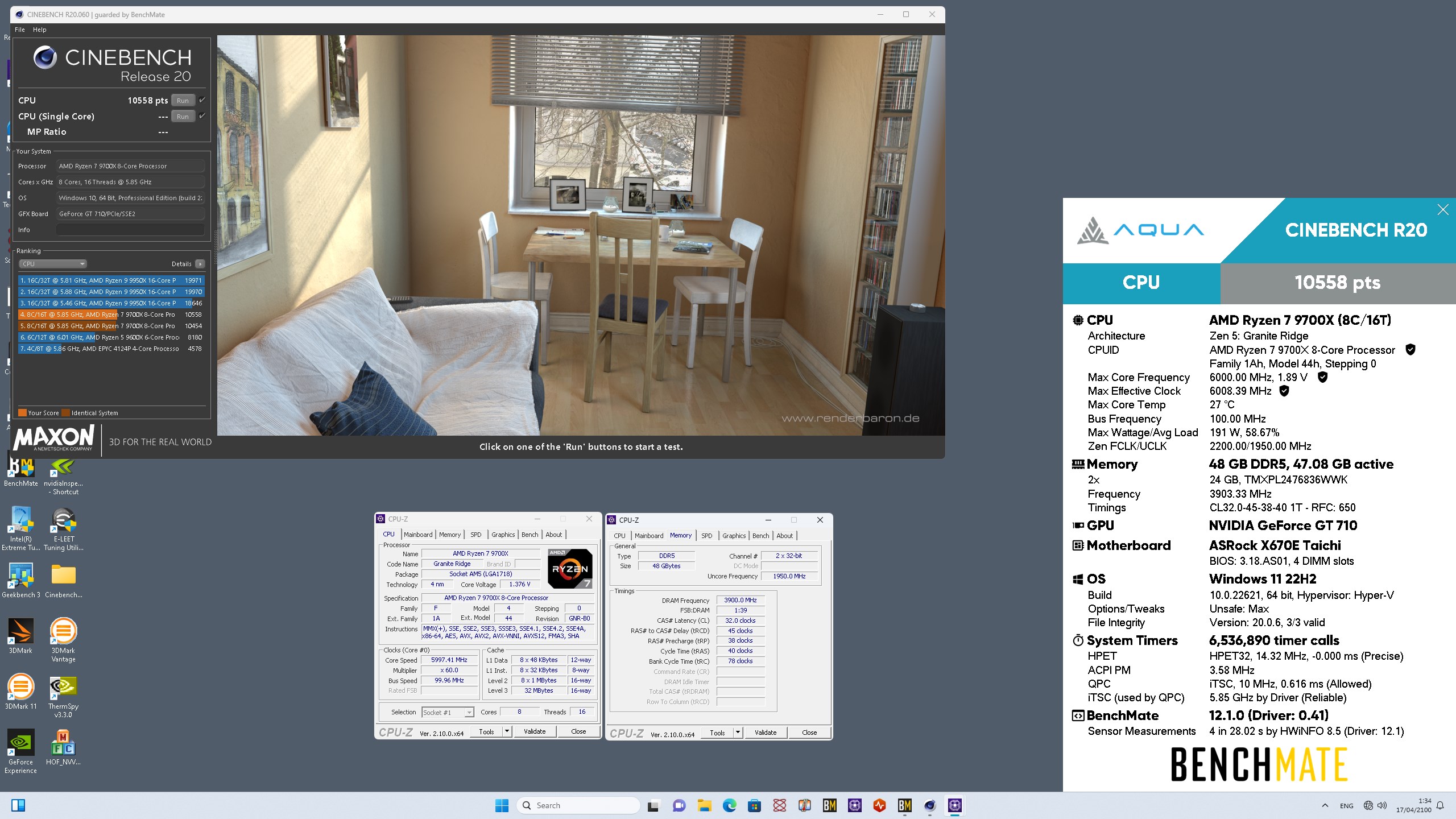This screenshot has width=1456, height=819.
Task: Click the Windows Start button
Action: click(502, 805)
